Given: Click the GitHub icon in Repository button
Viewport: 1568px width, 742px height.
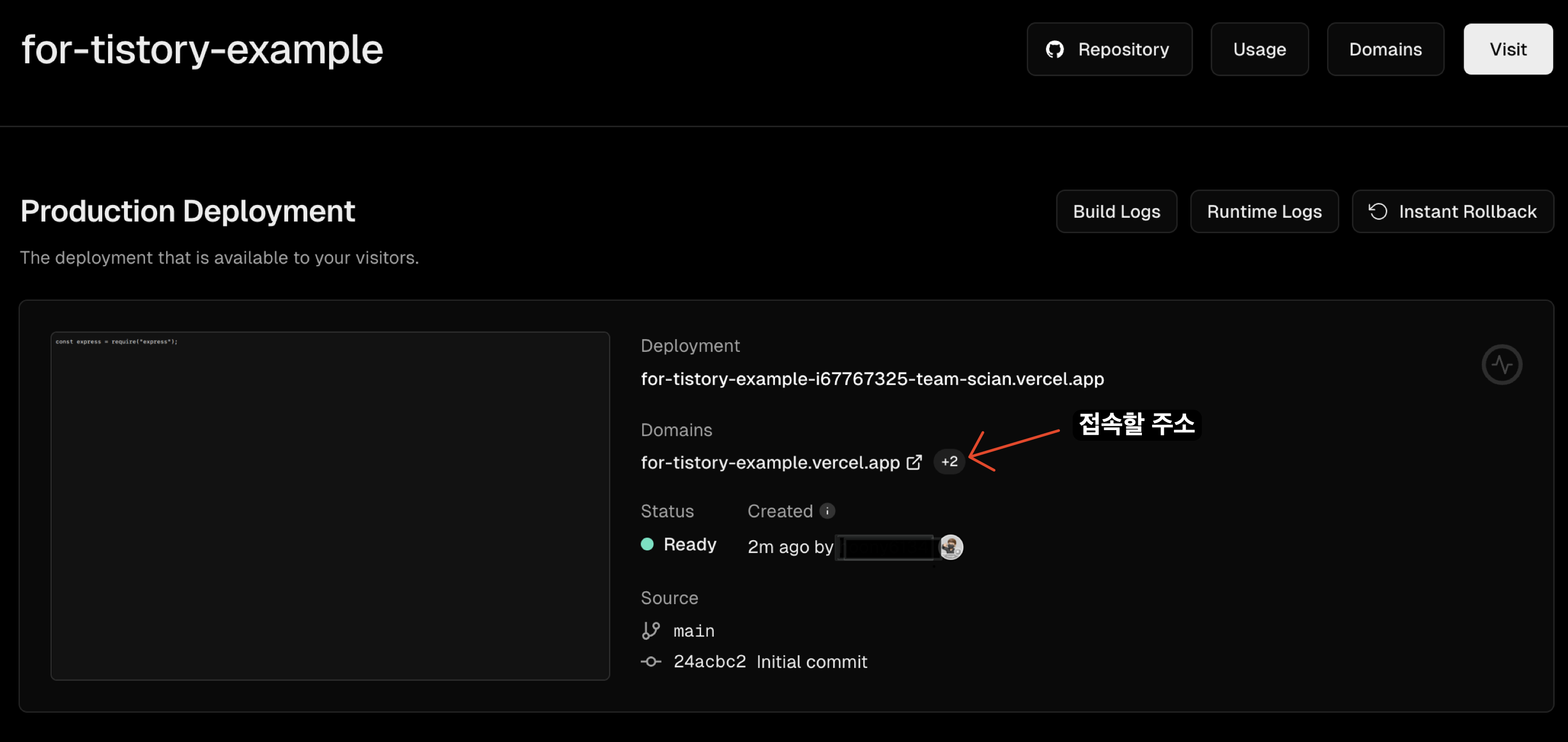Looking at the screenshot, I should (1054, 50).
